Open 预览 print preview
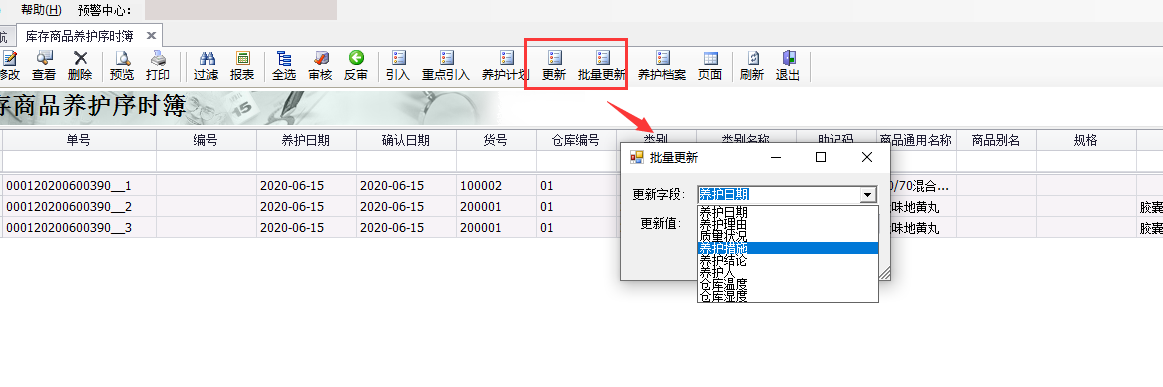This screenshot has height=387, width=1163. pos(122,66)
